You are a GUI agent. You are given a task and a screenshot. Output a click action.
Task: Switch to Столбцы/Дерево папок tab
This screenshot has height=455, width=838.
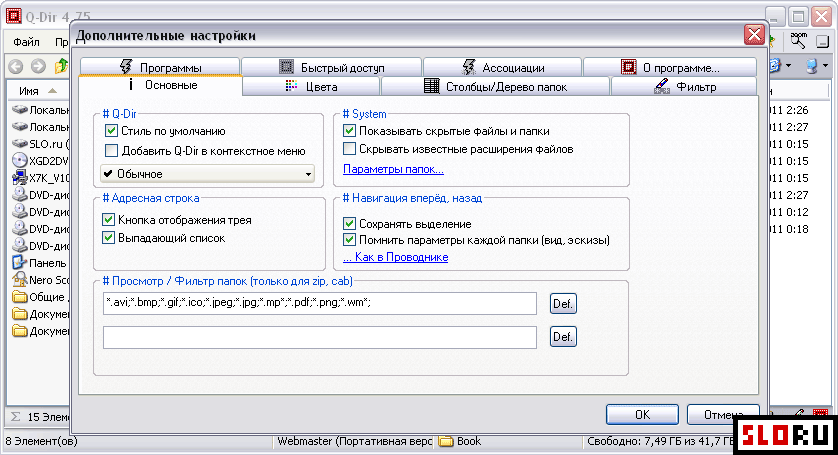pos(495,87)
